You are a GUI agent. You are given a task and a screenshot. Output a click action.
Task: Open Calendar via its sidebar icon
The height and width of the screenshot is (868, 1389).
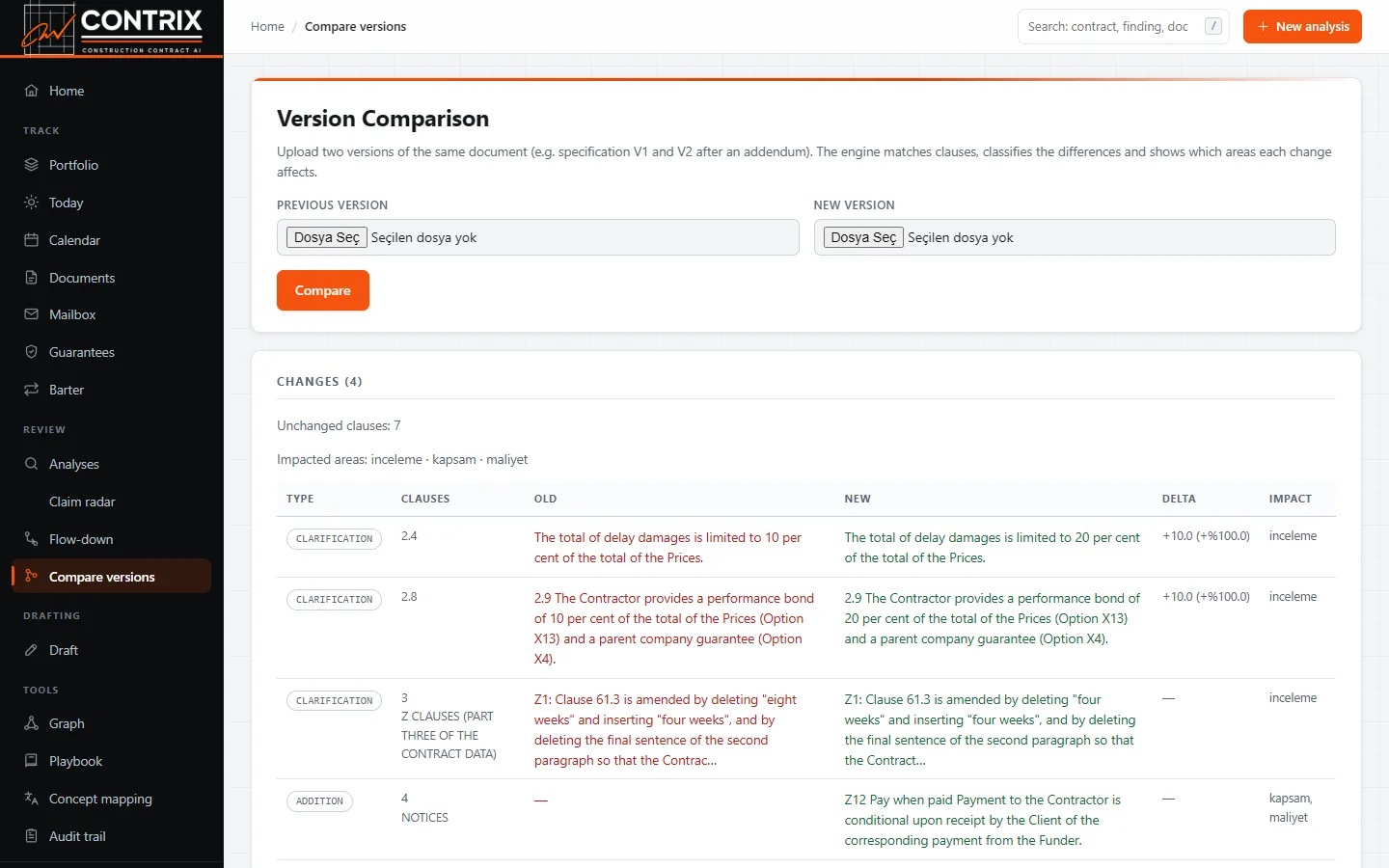(x=31, y=240)
